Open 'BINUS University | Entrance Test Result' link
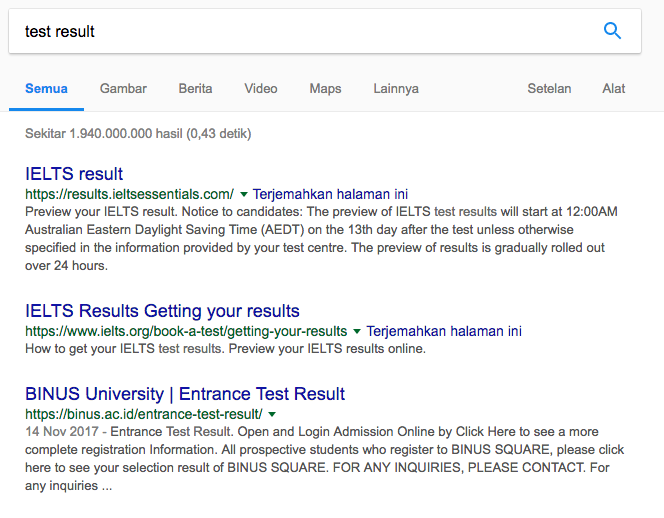This screenshot has width=664, height=518. (185, 394)
